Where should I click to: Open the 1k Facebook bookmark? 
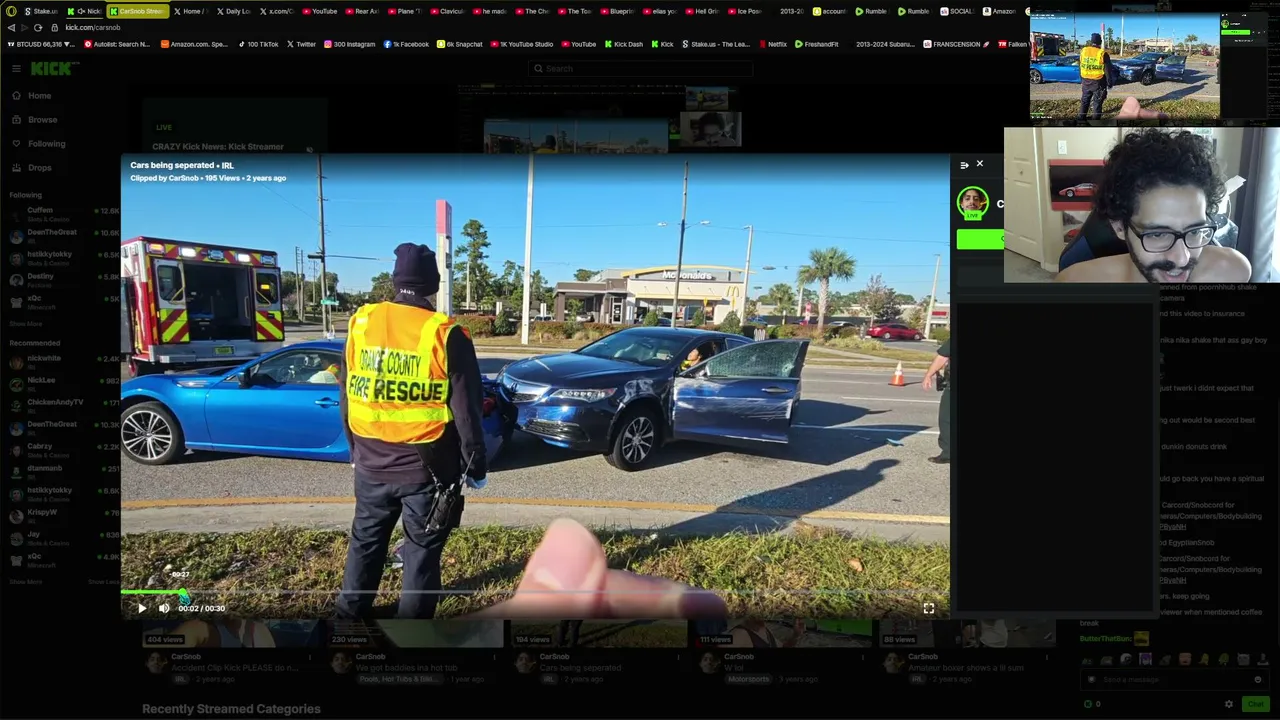406,44
